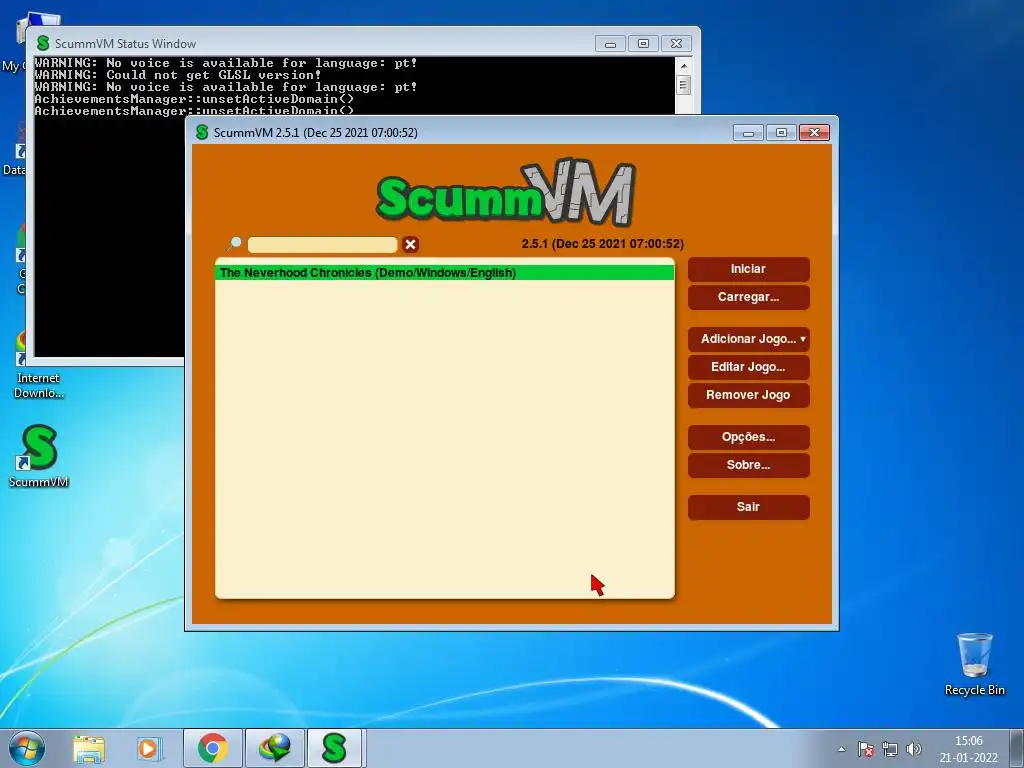Open Windows Media Player from the taskbar
Screen dimensions: 1024x768
(x=149, y=748)
